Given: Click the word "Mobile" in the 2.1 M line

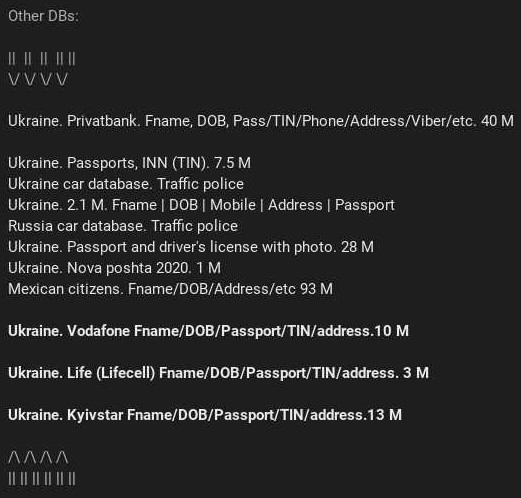Looking at the screenshot, I should click(233, 205).
